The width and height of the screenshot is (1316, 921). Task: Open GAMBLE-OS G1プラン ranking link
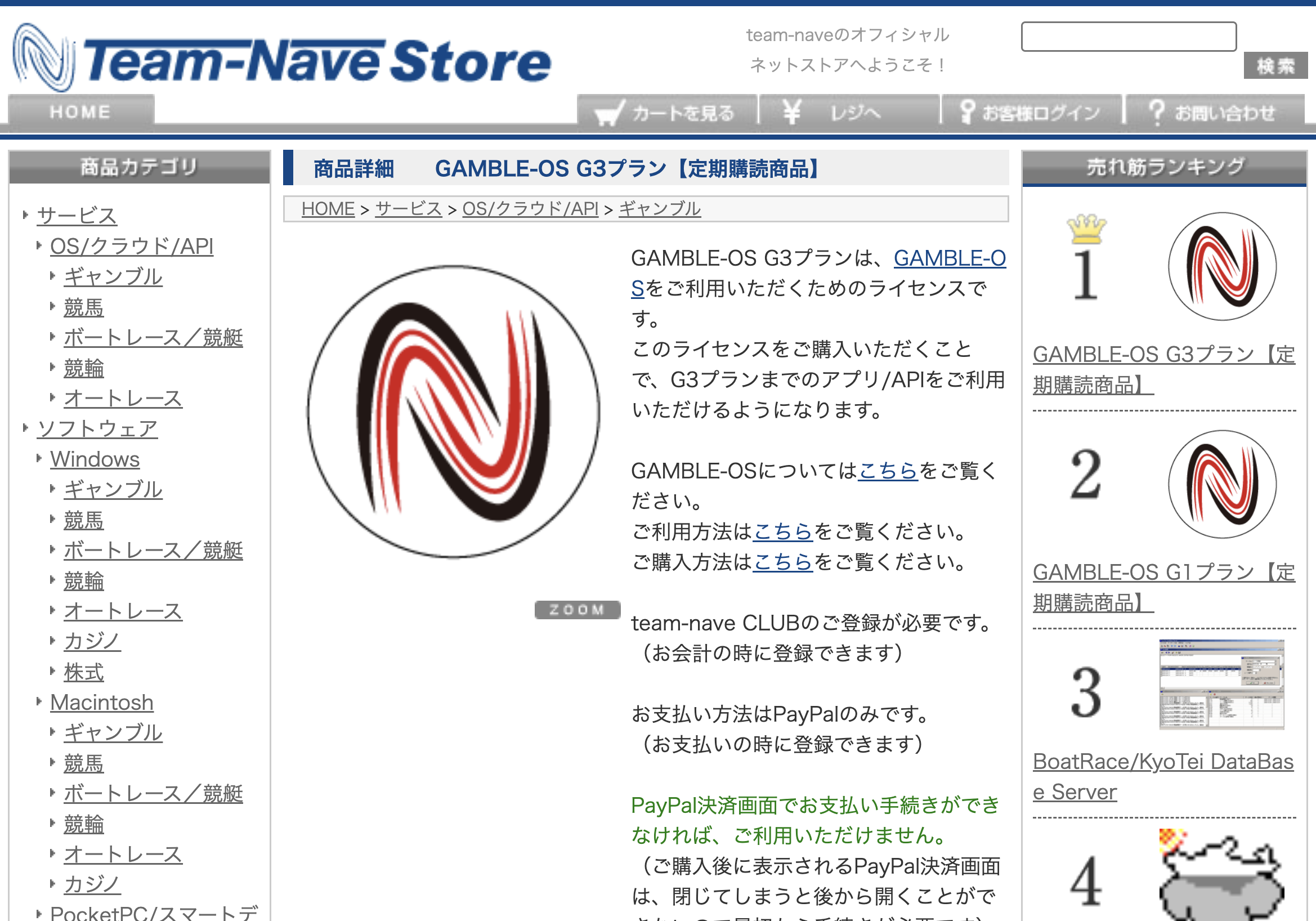click(1163, 587)
